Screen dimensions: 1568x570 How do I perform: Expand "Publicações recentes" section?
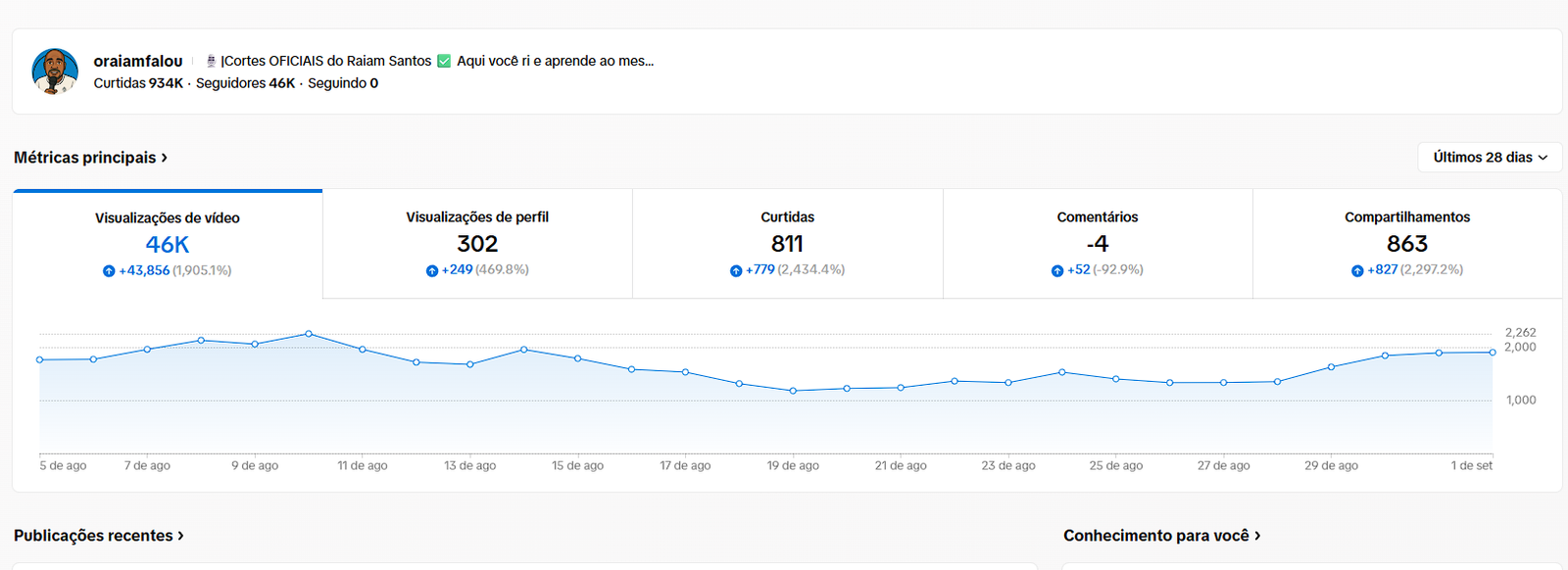tap(181, 536)
